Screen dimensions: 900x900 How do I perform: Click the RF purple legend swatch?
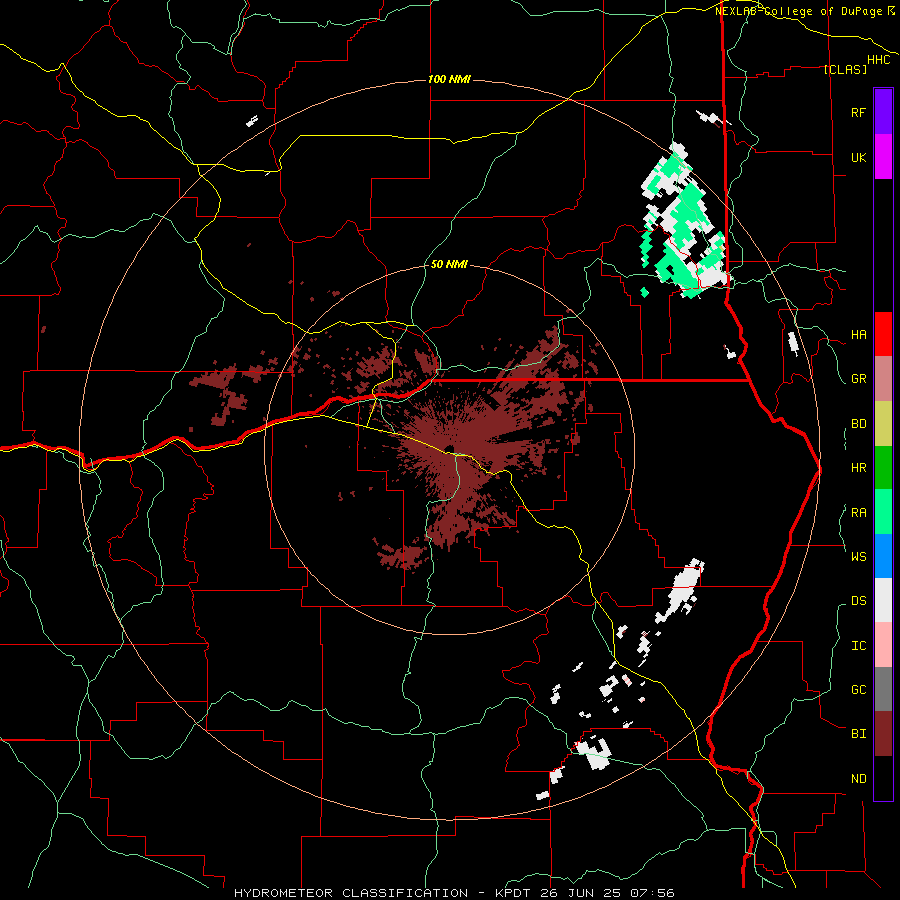tap(883, 112)
